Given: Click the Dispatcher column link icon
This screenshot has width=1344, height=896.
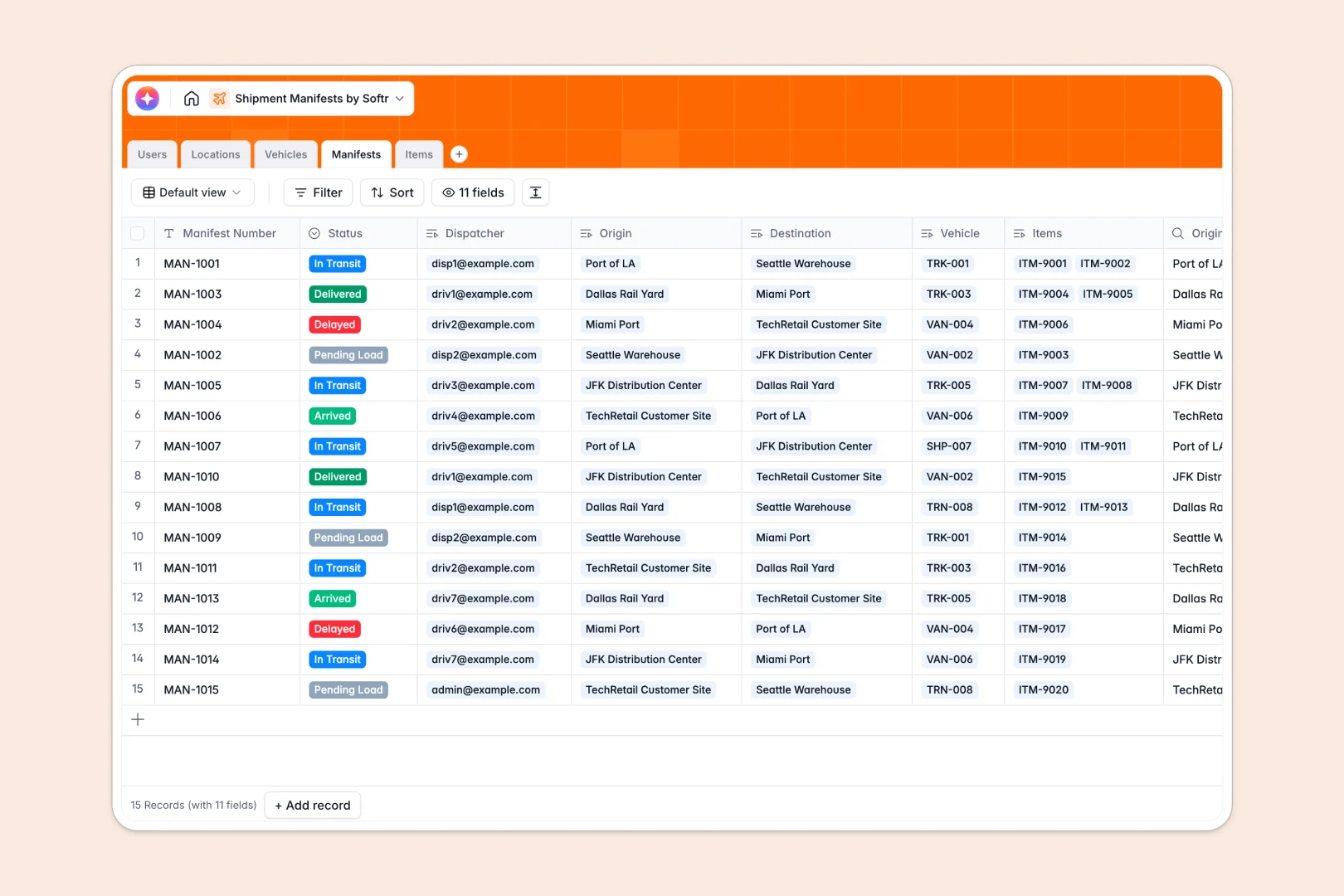Looking at the screenshot, I should pos(432,234).
